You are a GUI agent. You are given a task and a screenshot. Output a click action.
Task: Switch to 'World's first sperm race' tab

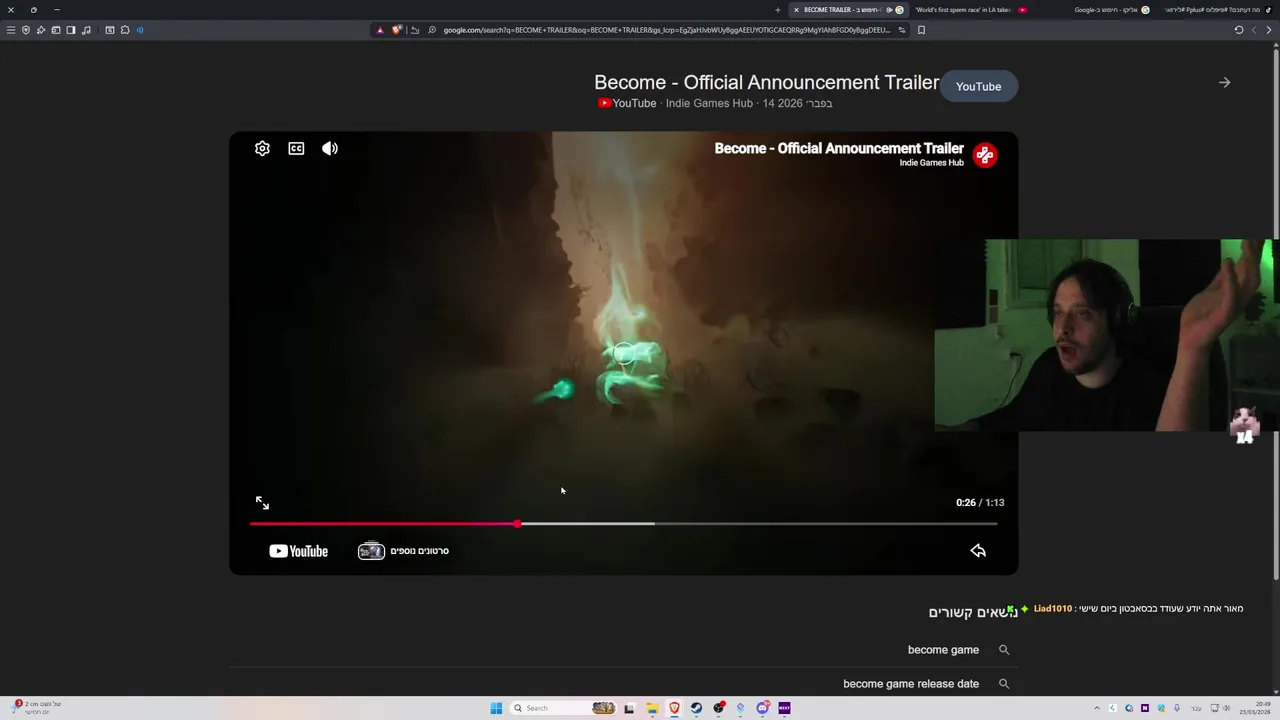click(970, 10)
